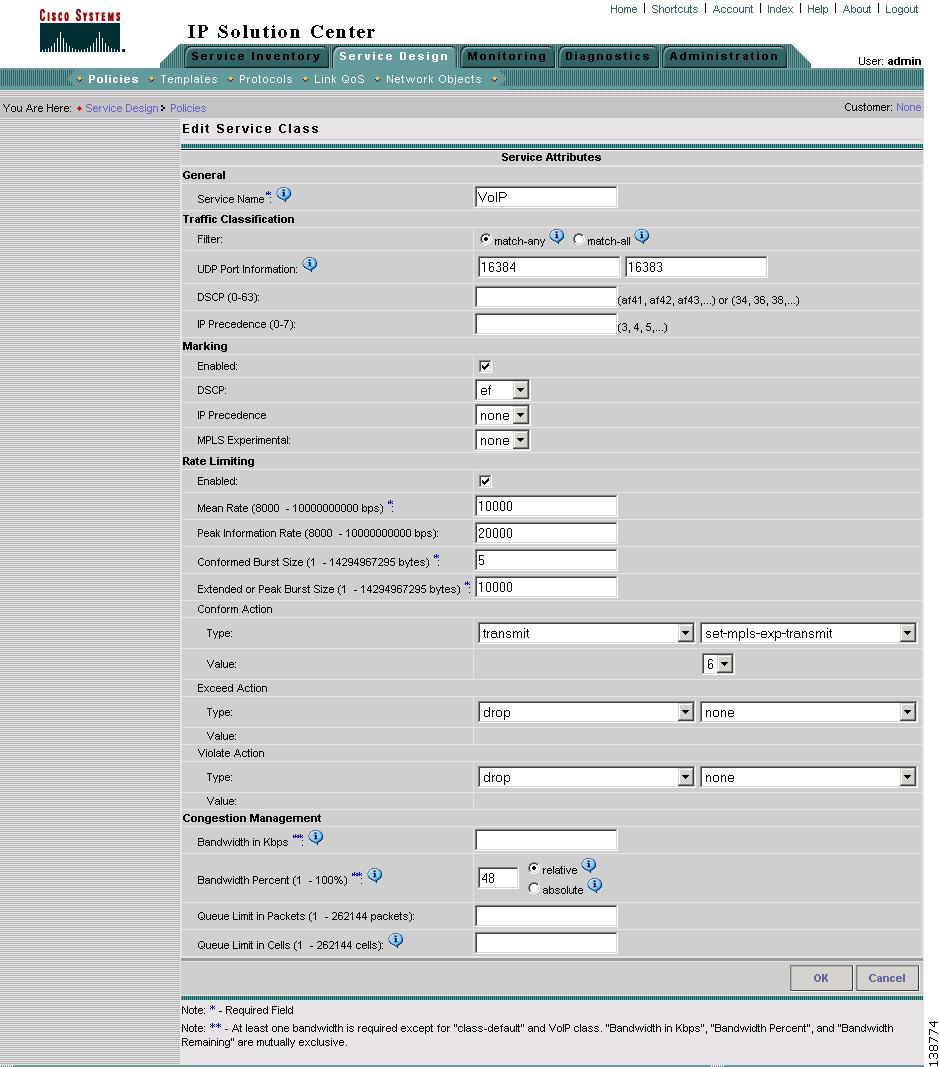Open the IP Precedence marking dropdown
The height and width of the screenshot is (1067, 940).
pyautogui.click(x=502, y=415)
